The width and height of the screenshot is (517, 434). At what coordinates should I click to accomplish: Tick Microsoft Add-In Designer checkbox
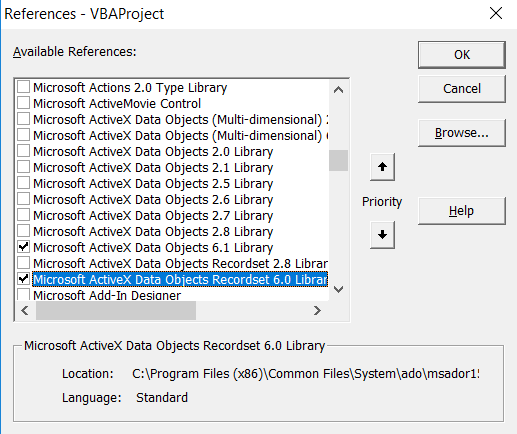[23, 295]
